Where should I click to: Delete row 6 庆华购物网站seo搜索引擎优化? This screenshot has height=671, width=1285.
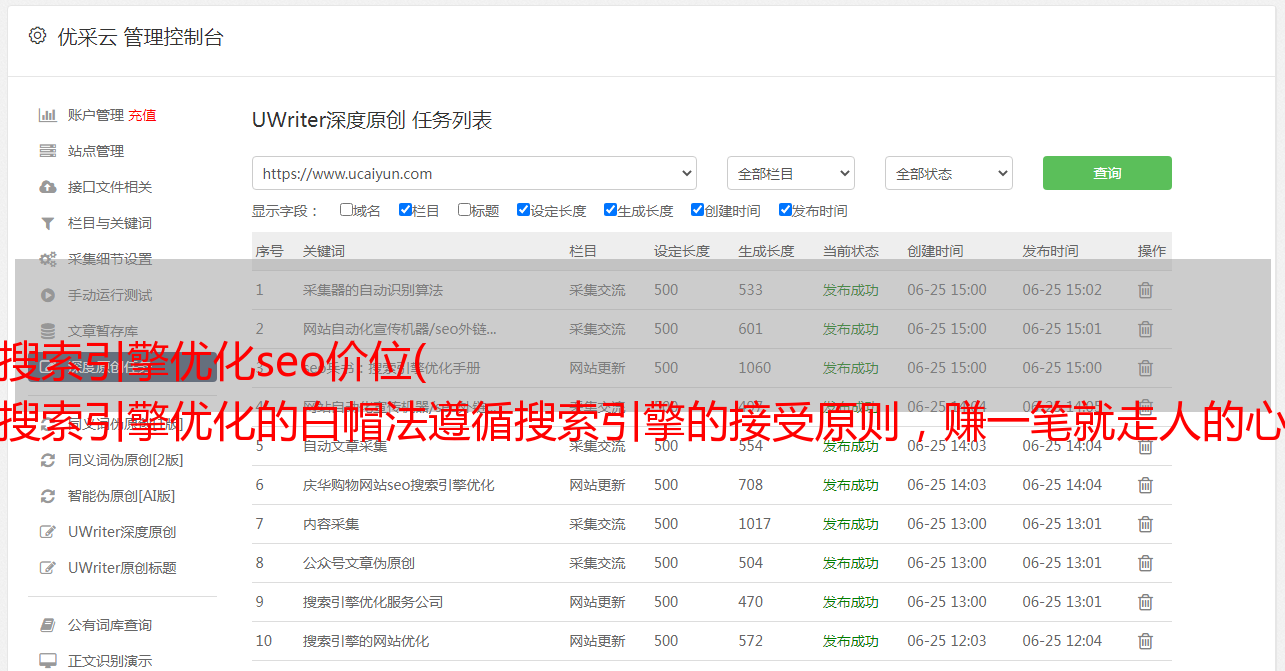[1146, 485]
